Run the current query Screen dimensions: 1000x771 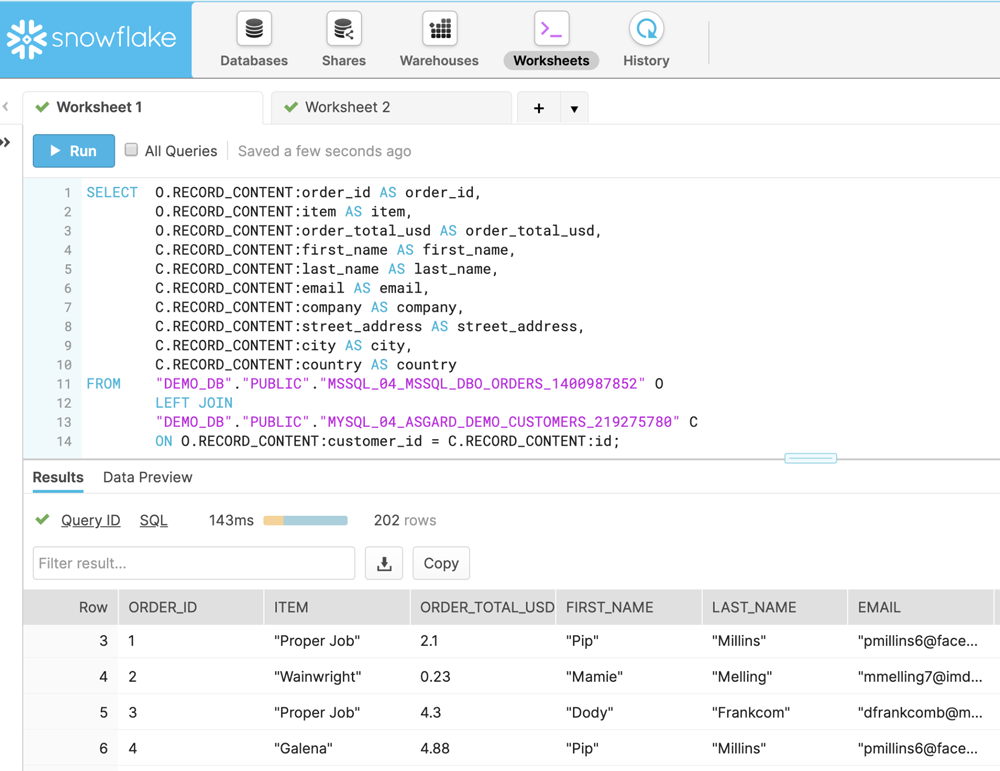click(x=74, y=151)
